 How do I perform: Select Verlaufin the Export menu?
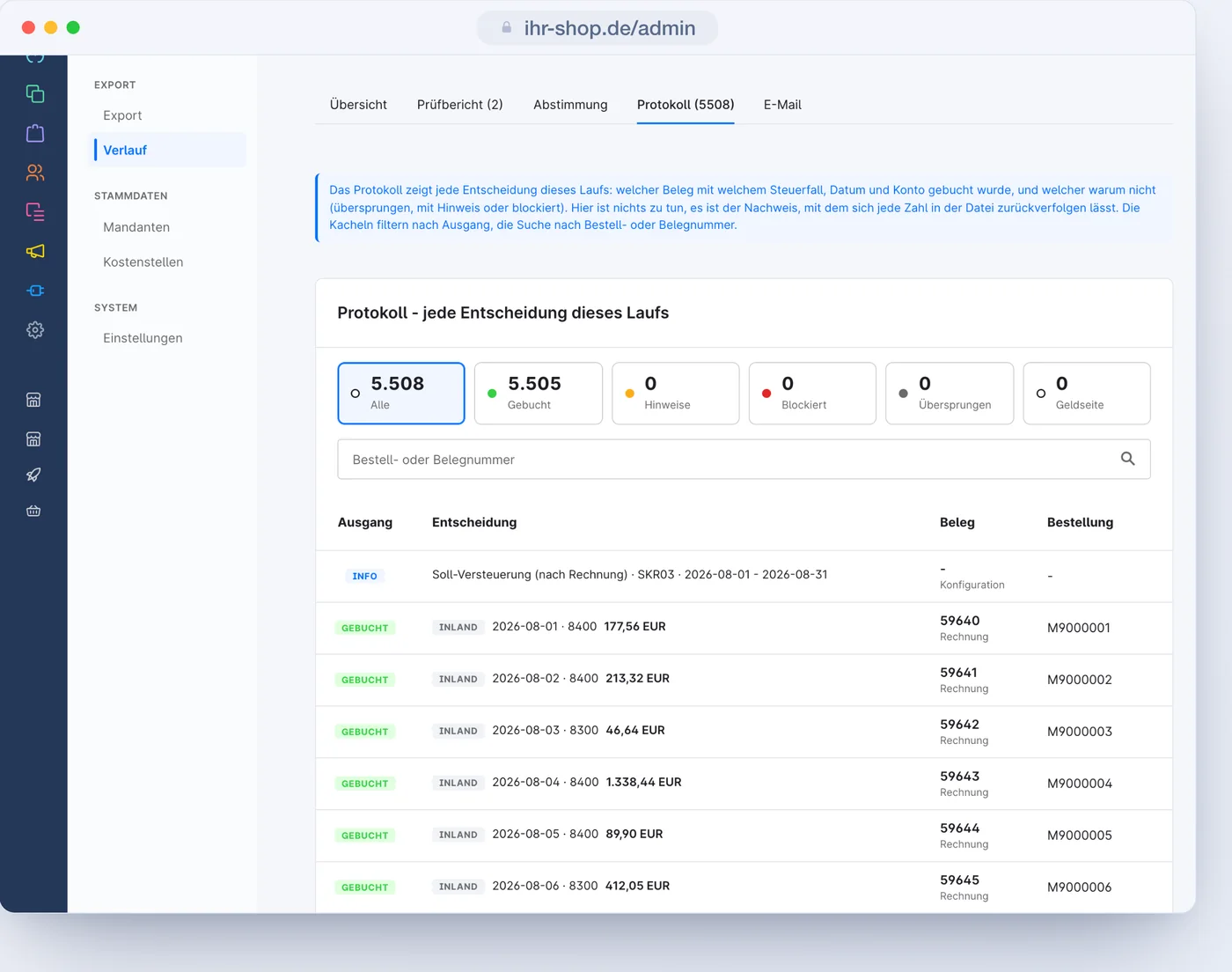tap(169, 150)
